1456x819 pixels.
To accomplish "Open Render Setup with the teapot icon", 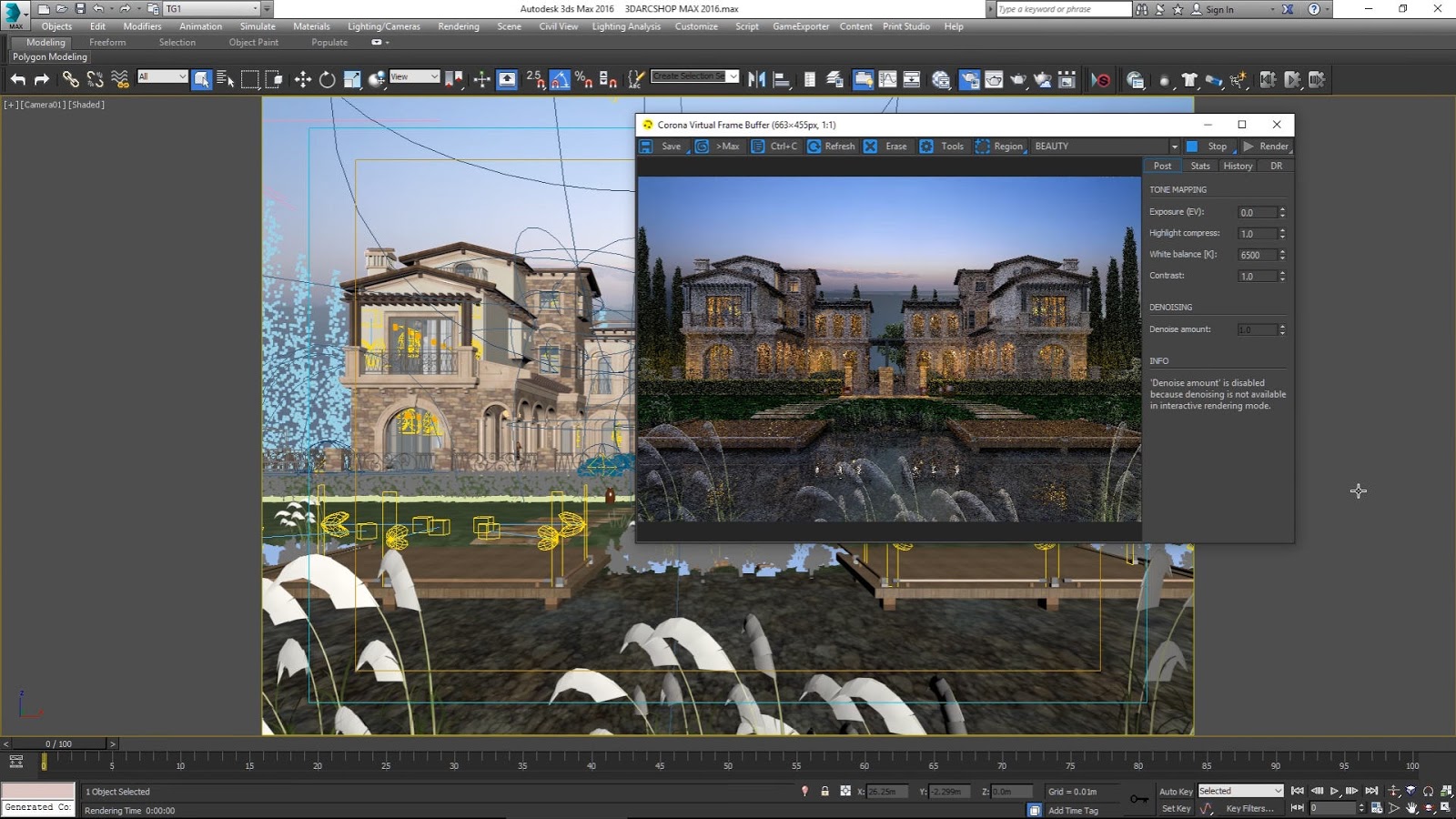I will tap(994, 79).
